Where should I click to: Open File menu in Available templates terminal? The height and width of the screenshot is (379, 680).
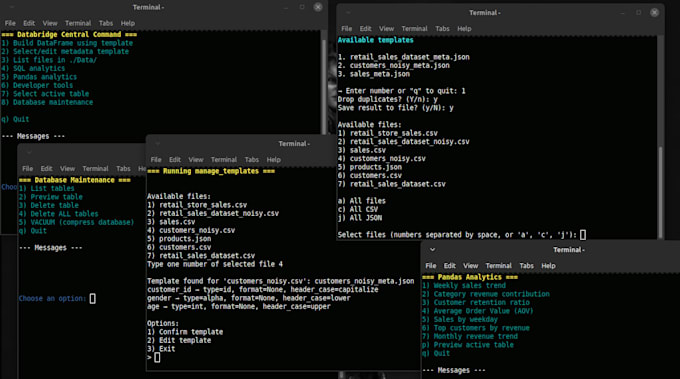(347, 29)
